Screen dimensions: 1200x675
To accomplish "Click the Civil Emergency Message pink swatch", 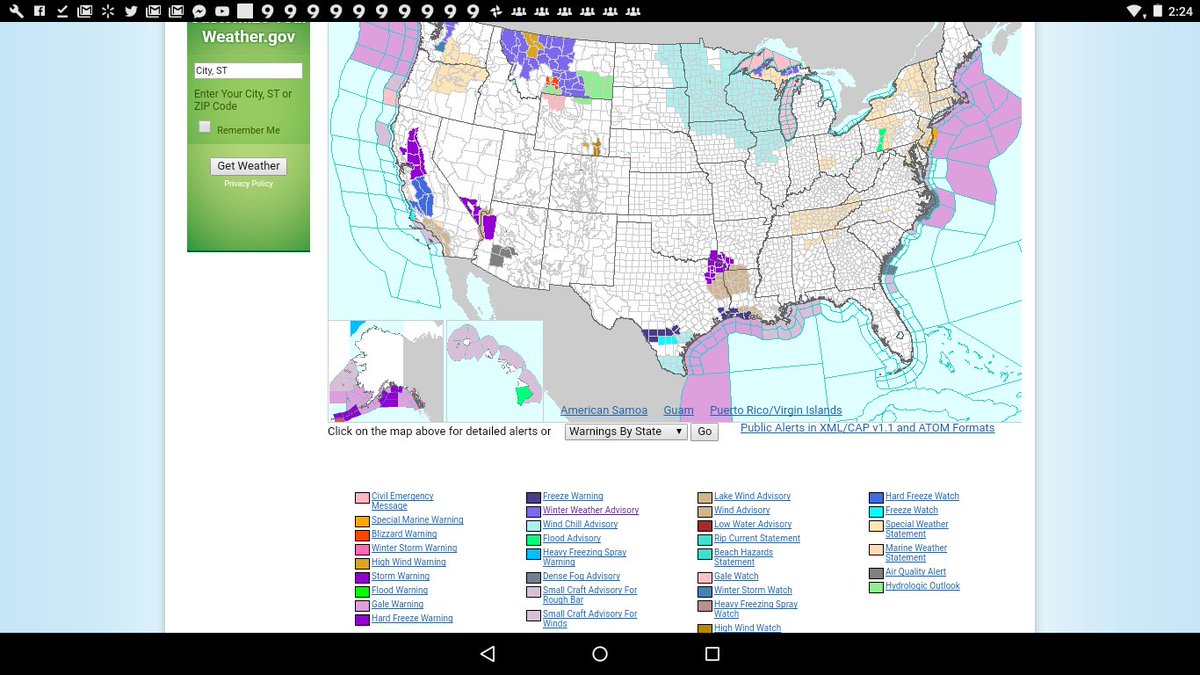I will [x=362, y=498].
